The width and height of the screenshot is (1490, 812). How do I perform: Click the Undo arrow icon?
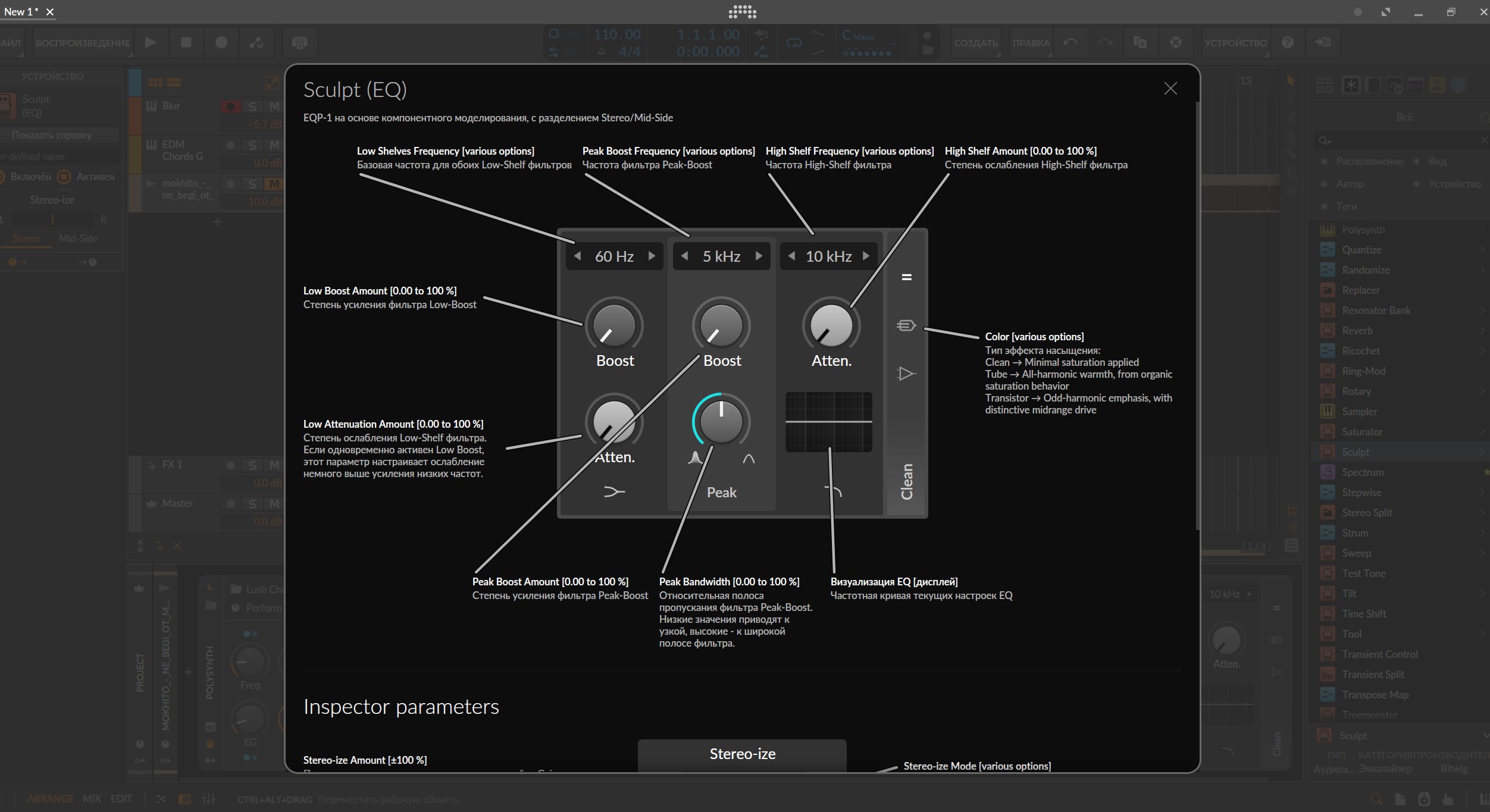point(1070,42)
